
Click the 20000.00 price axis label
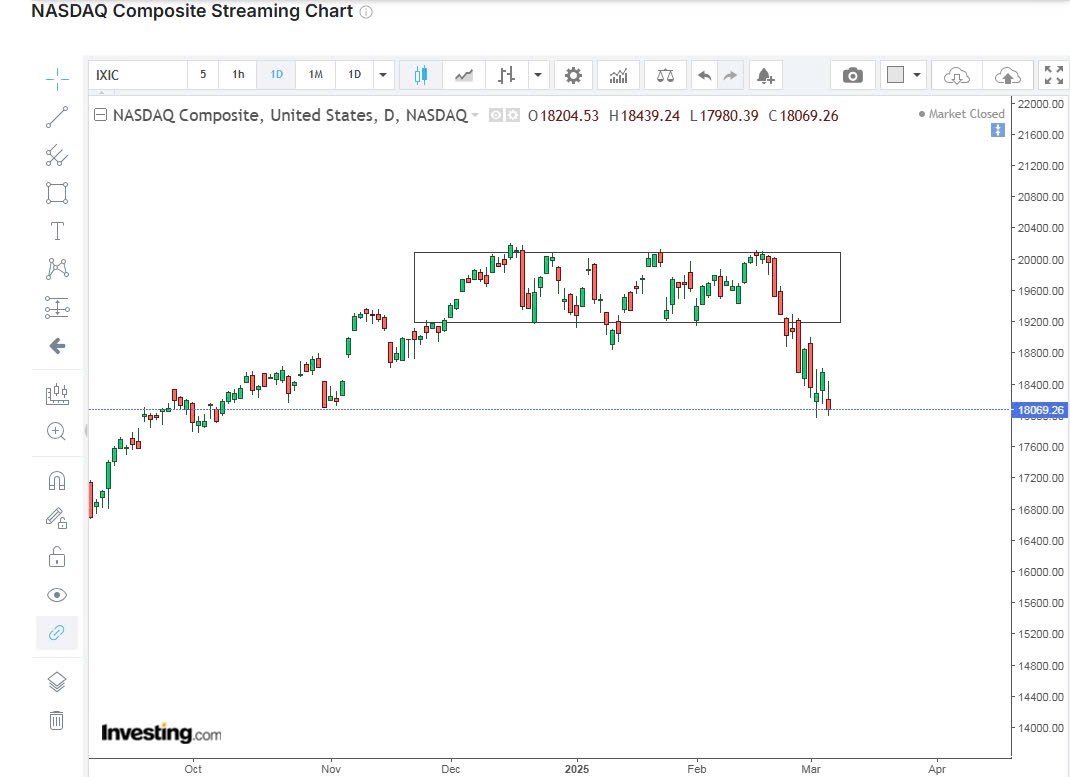coord(1040,260)
